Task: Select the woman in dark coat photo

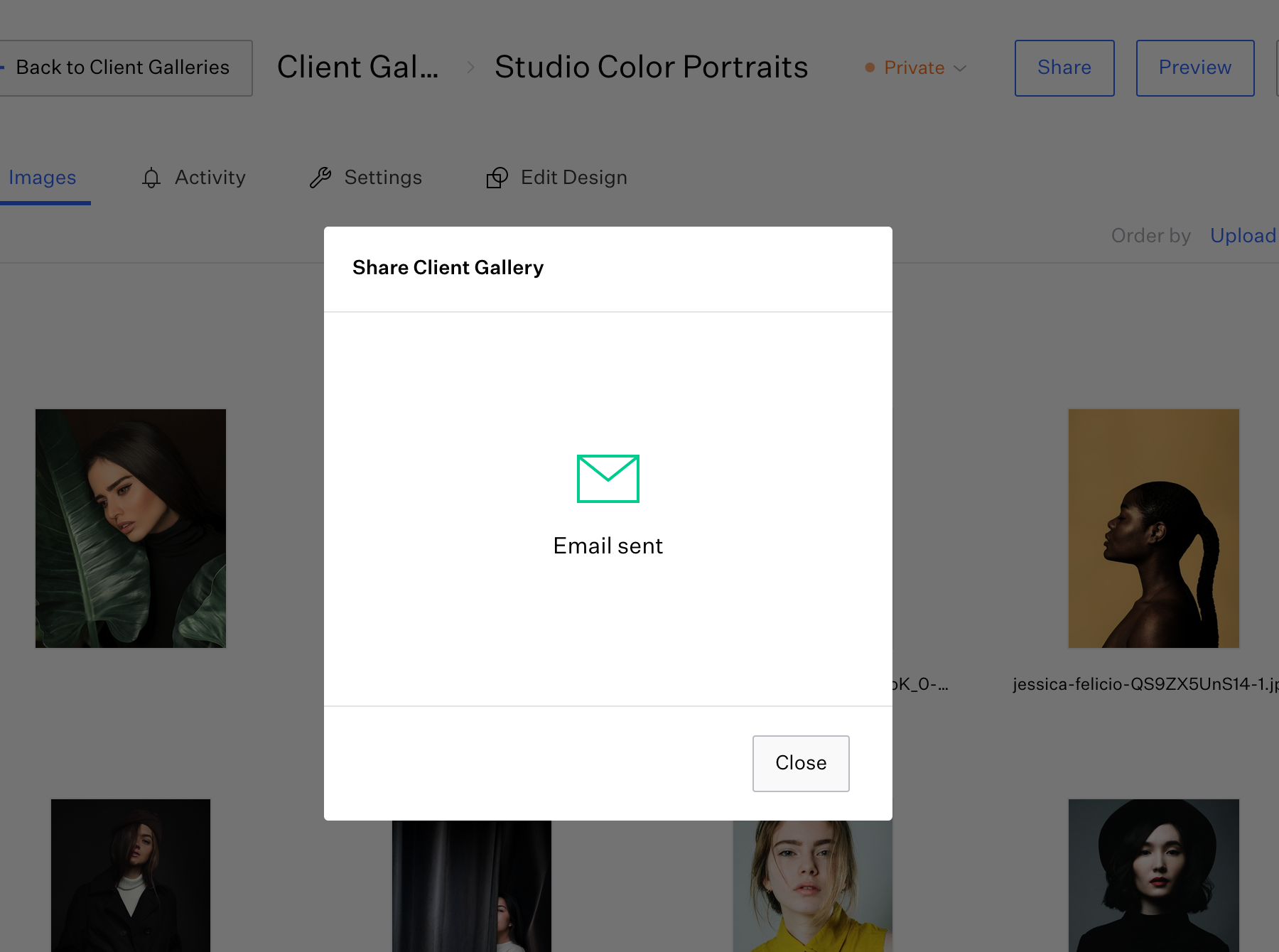Action: [131, 875]
